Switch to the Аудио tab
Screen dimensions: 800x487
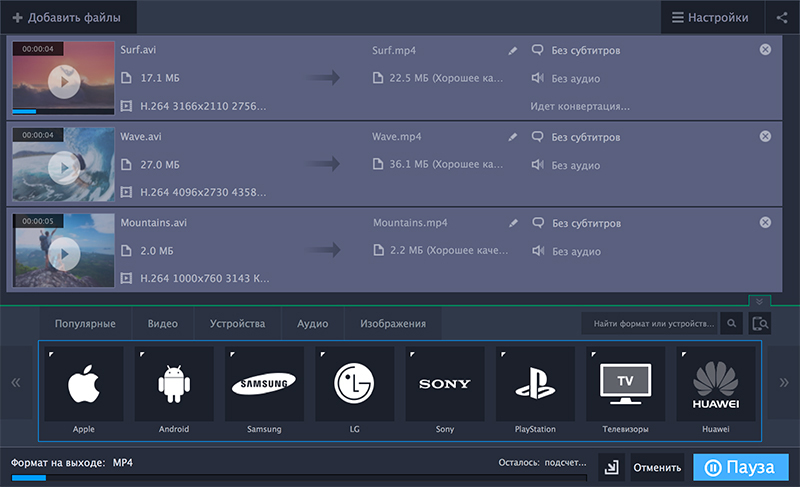click(x=312, y=324)
